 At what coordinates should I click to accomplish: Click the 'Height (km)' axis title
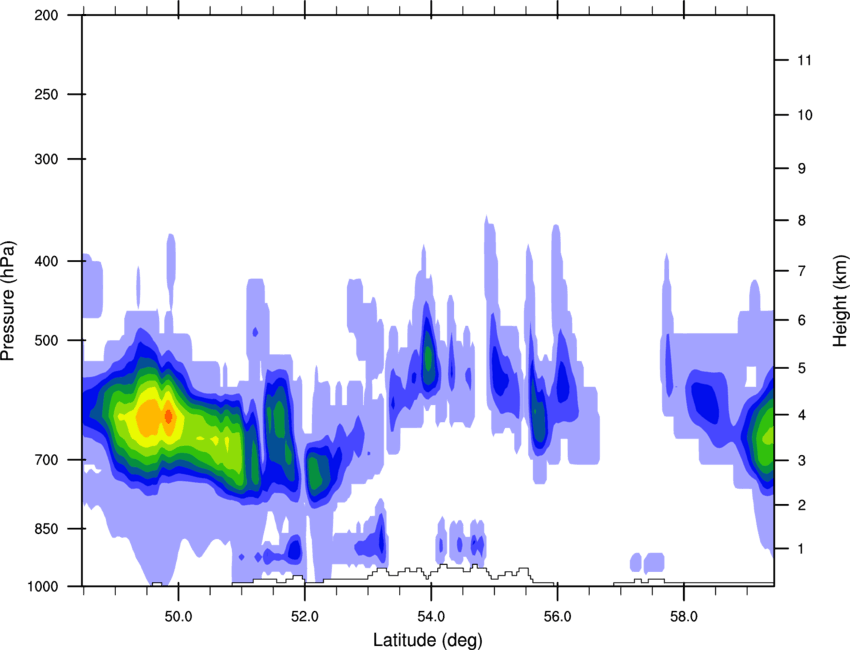pyautogui.click(x=840, y=301)
